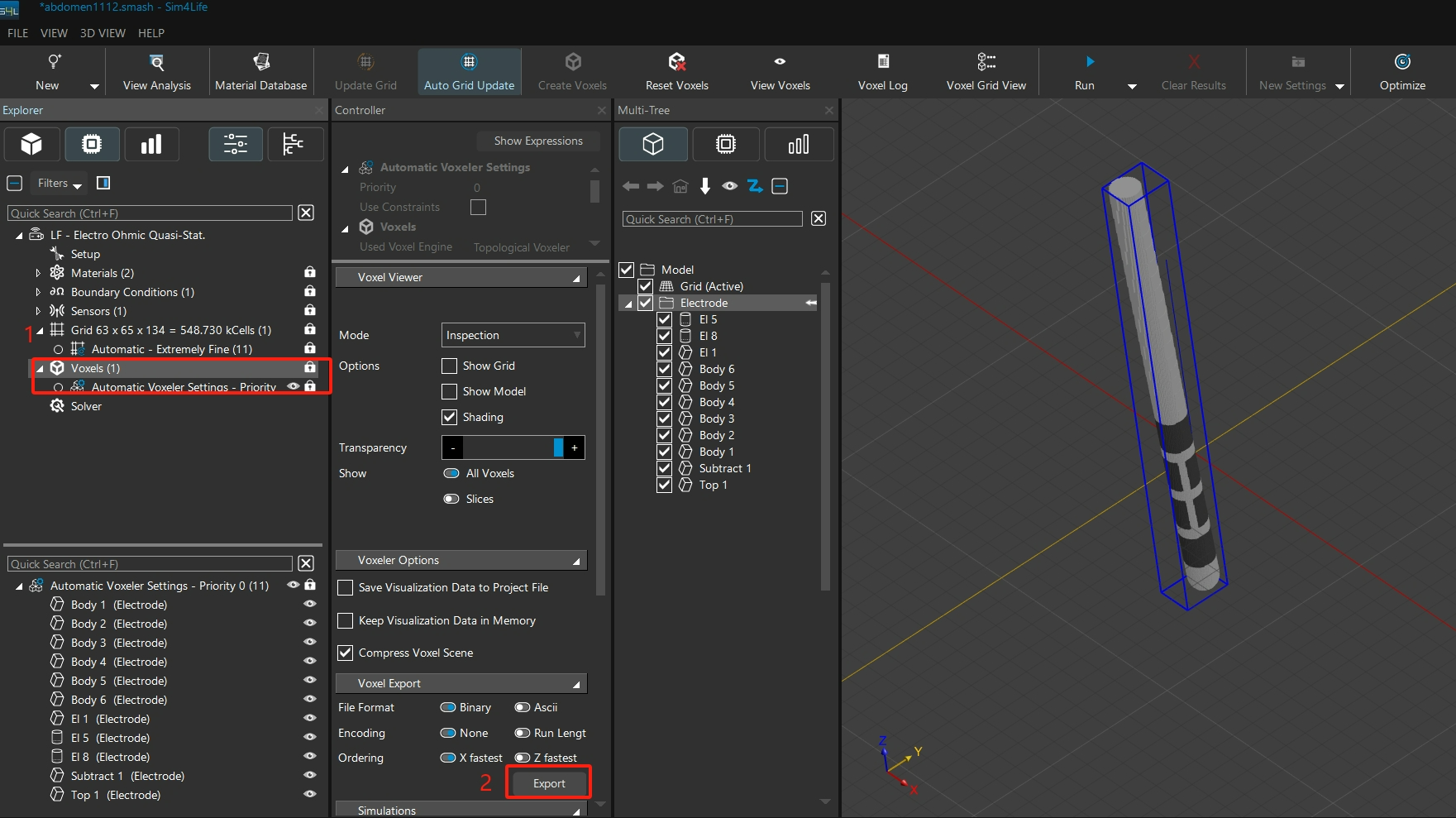Viewport: 1456px width, 818px height.
Task: Open the HELP menu
Action: pyautogui.click(x=150, y=33)
